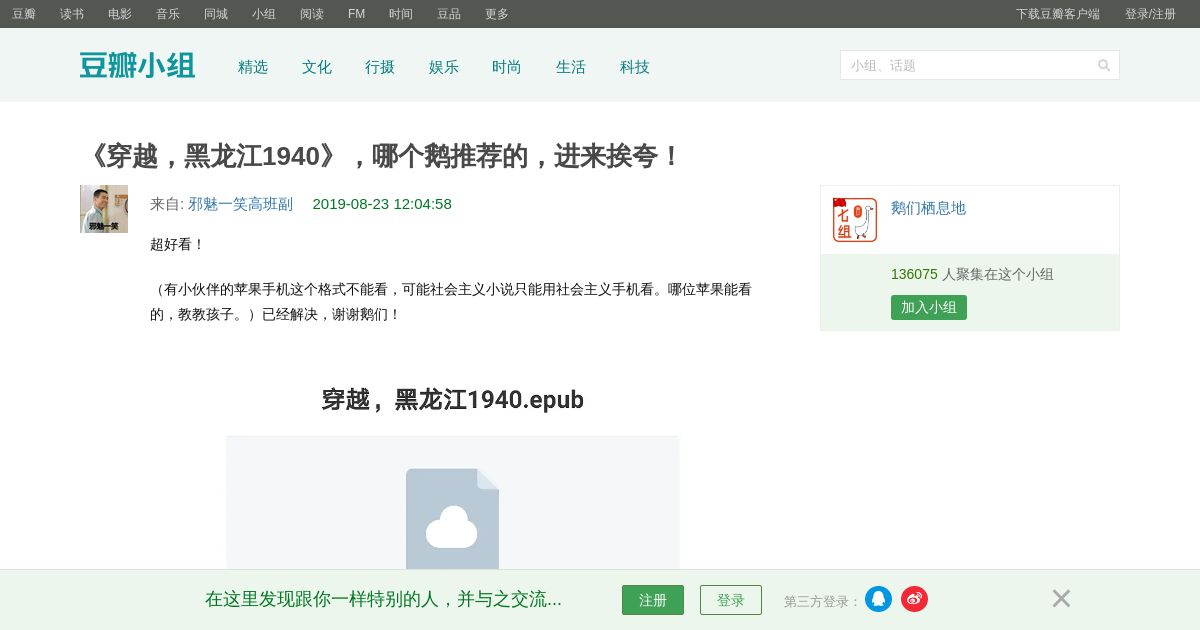
Task: Open poster's avatar image
Action: [104, 209]
